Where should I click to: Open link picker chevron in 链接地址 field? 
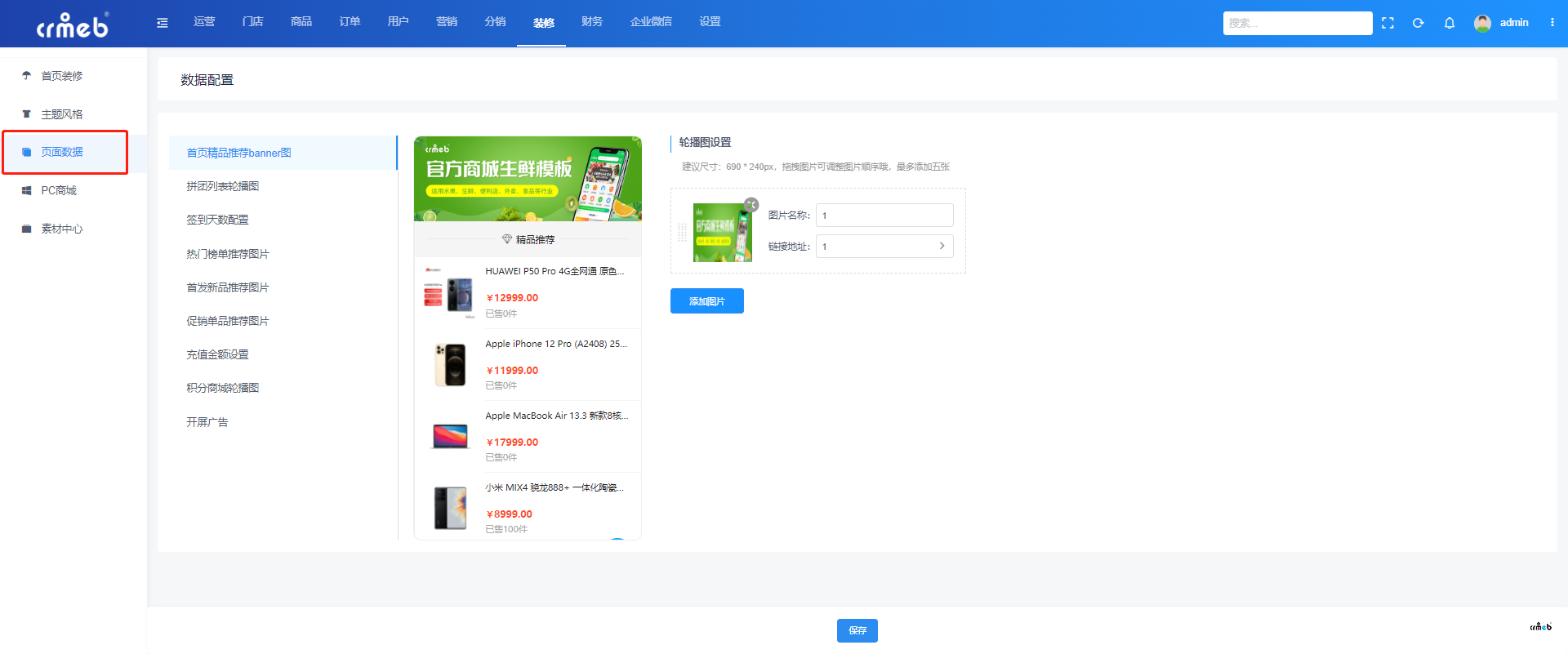click(x=942, y=246)
